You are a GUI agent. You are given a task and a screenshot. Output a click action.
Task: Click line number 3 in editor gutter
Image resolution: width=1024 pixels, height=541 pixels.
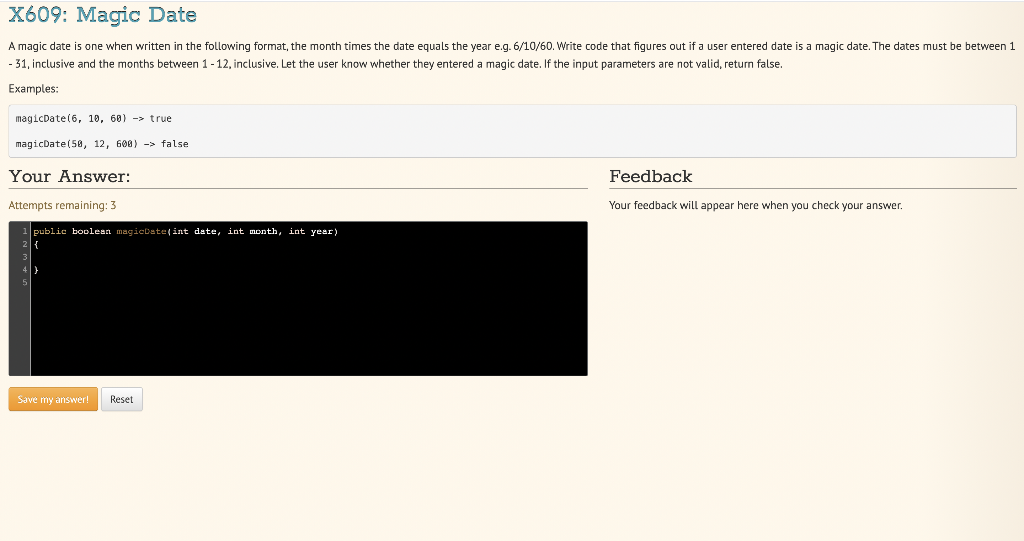25,257
